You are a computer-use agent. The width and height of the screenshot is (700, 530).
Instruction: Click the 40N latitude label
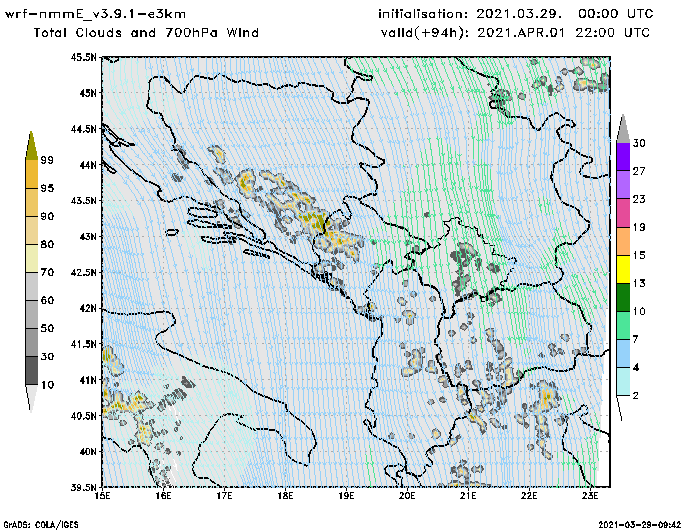pos(88,451)
